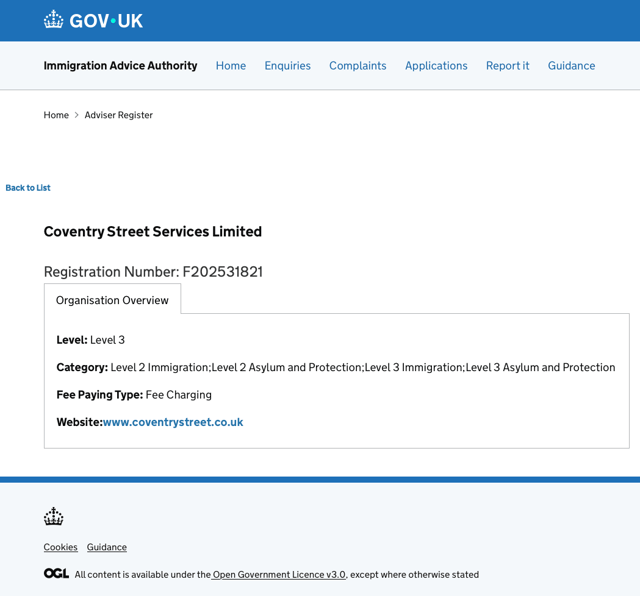This screenshot has width=640, height=596.
Task: Open the Cookies footer link
Action: point(60,547)
